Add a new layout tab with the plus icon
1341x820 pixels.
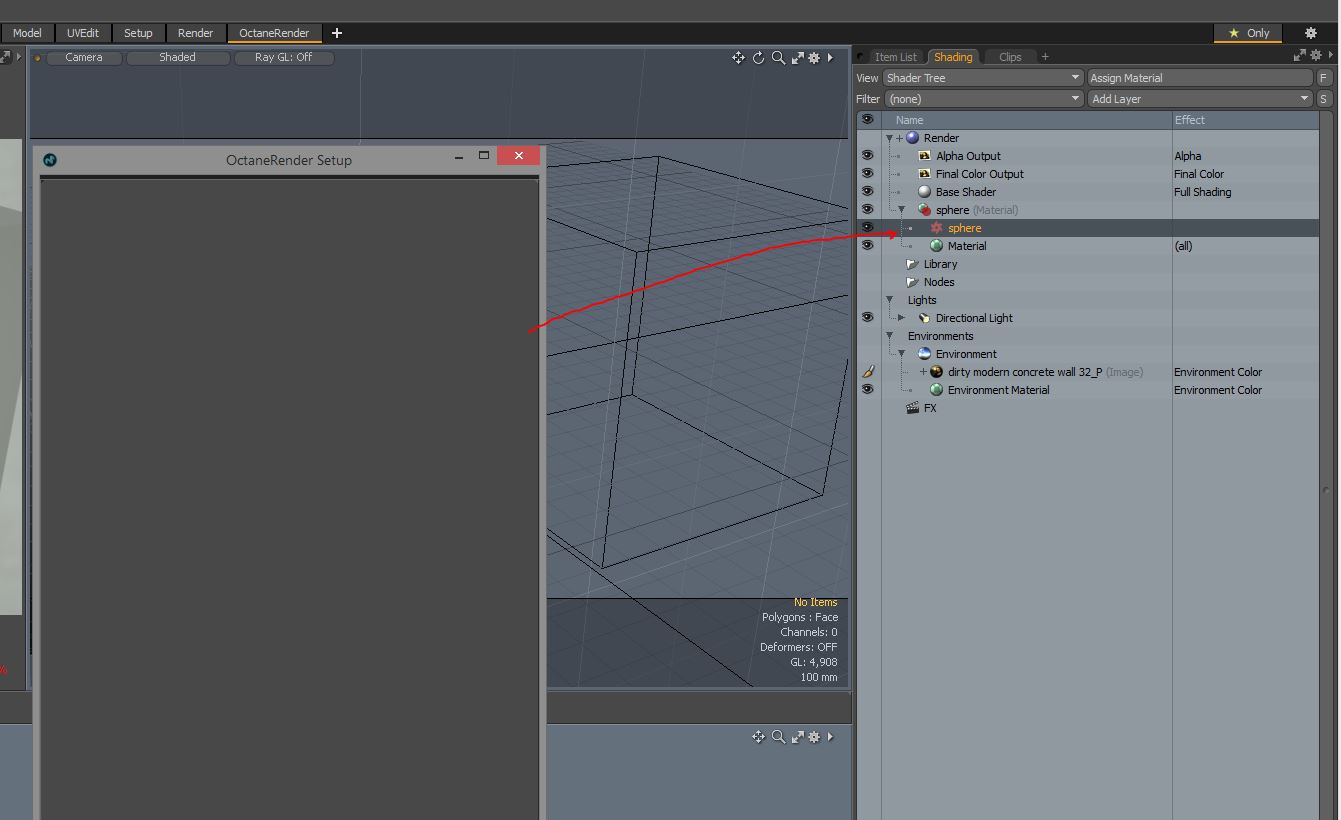coord(337,33)
